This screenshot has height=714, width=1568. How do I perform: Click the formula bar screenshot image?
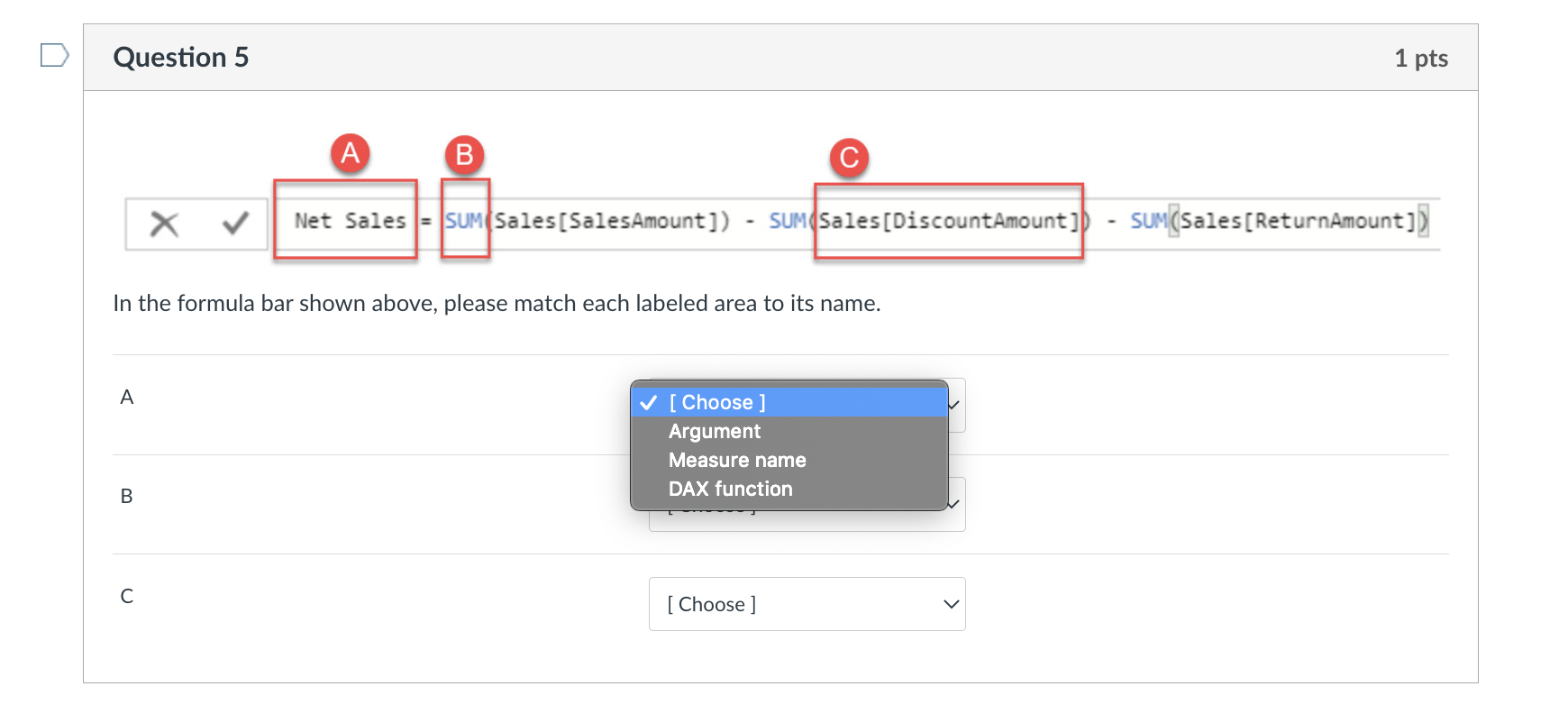pyautogui.click(x=782, y=198)
